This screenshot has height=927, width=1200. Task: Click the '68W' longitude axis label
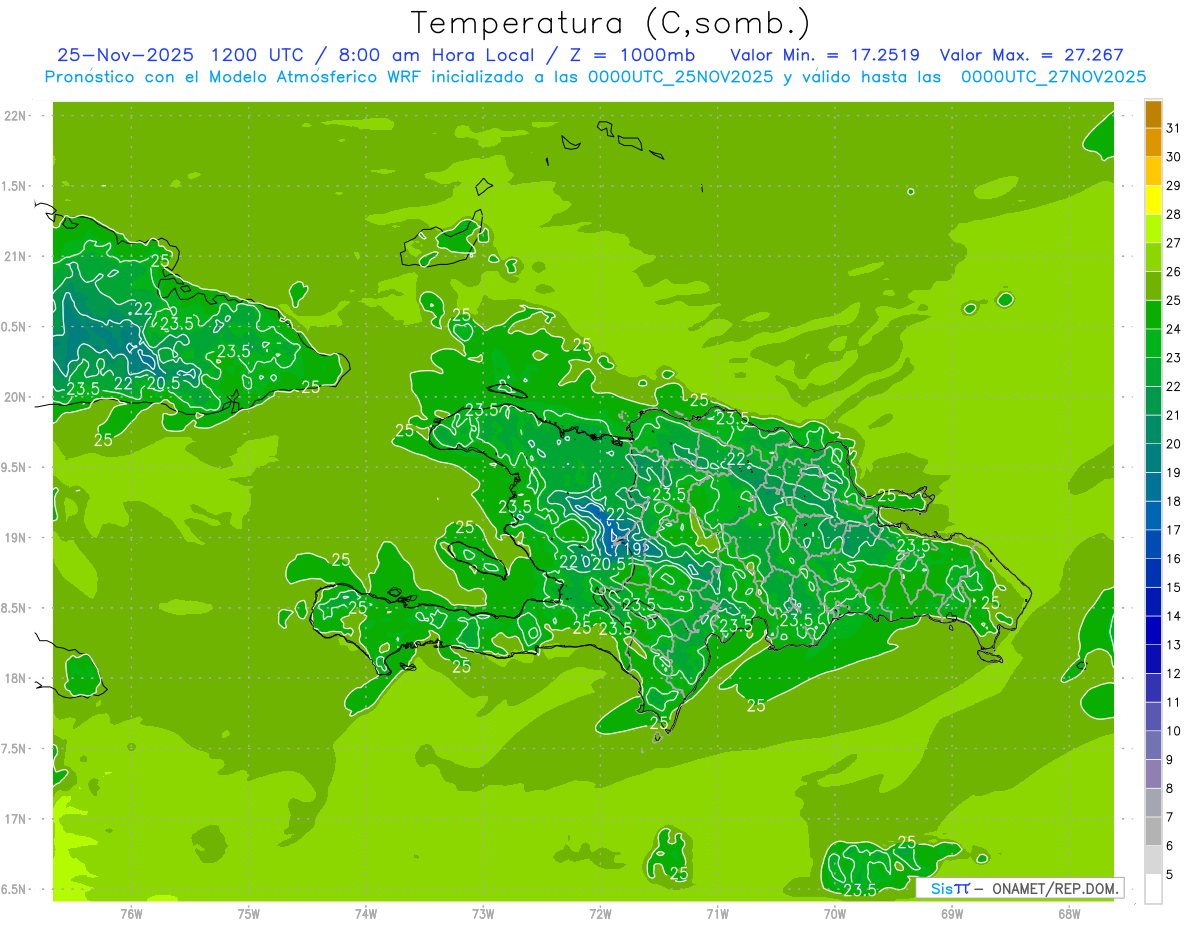[x=1069, y=913]
